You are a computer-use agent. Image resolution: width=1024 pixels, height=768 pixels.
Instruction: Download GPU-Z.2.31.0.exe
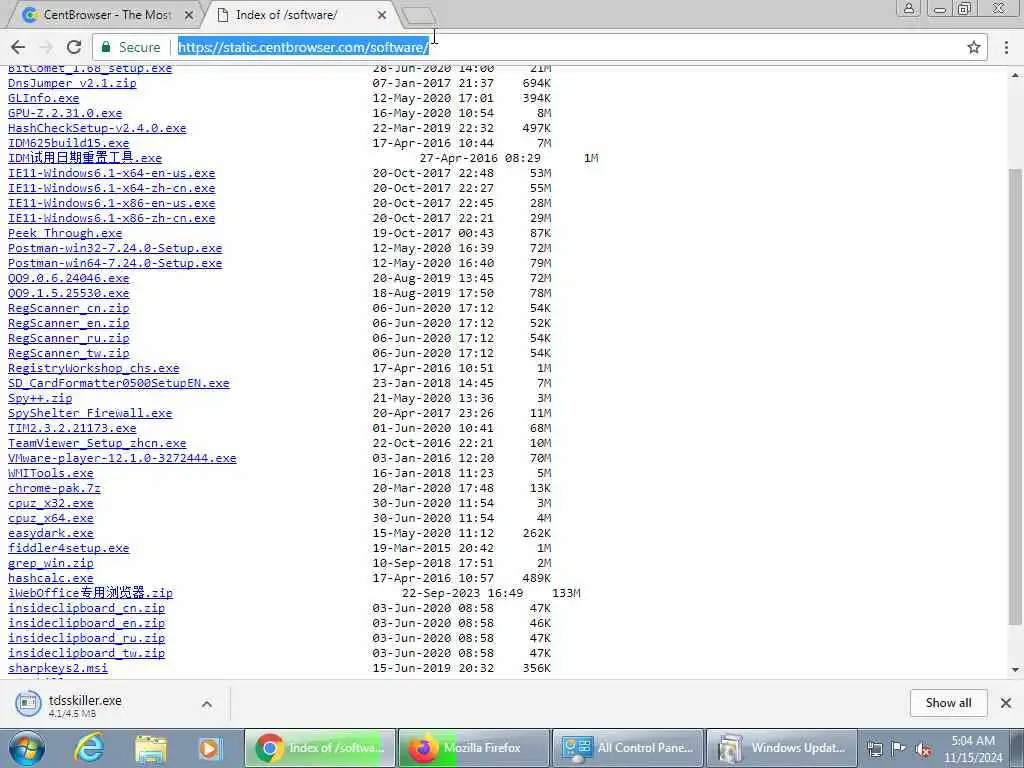65,113
